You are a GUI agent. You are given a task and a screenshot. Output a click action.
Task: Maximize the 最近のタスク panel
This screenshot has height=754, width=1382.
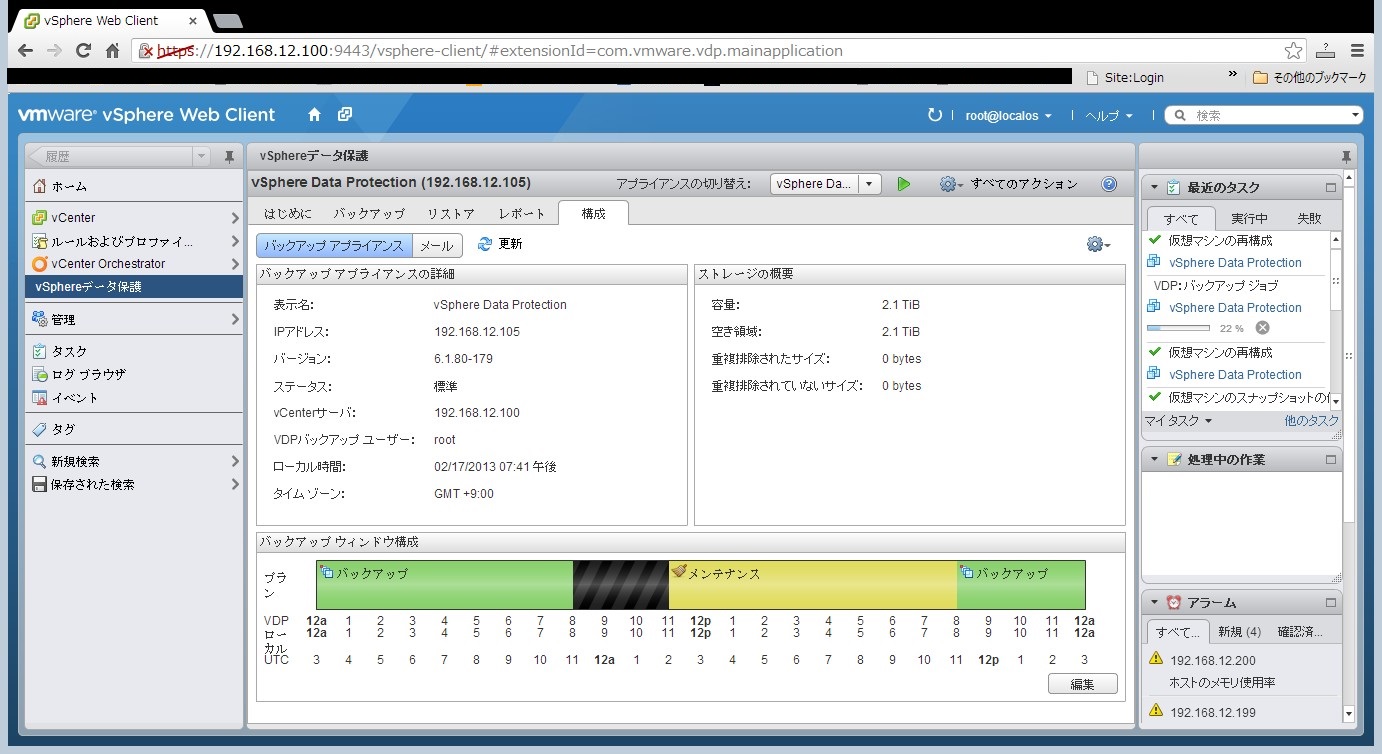tap(1331, 187)
